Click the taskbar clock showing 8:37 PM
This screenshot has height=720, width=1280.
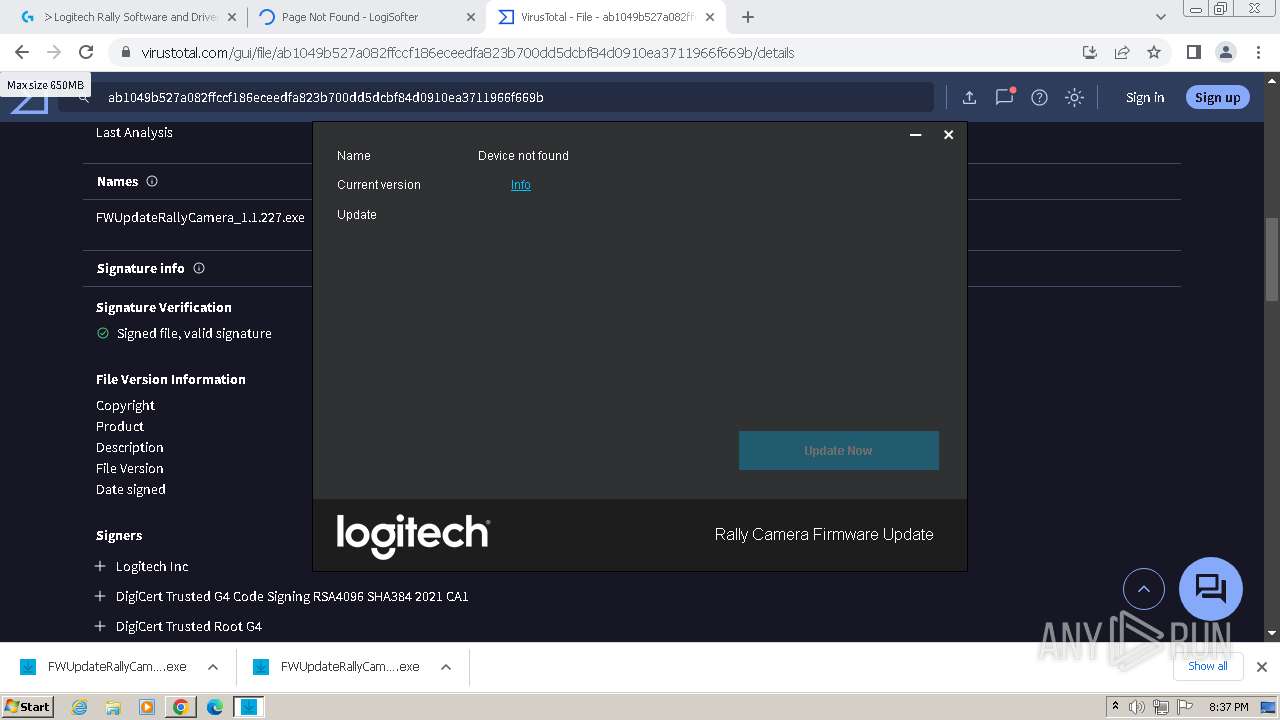point(1228,707)
